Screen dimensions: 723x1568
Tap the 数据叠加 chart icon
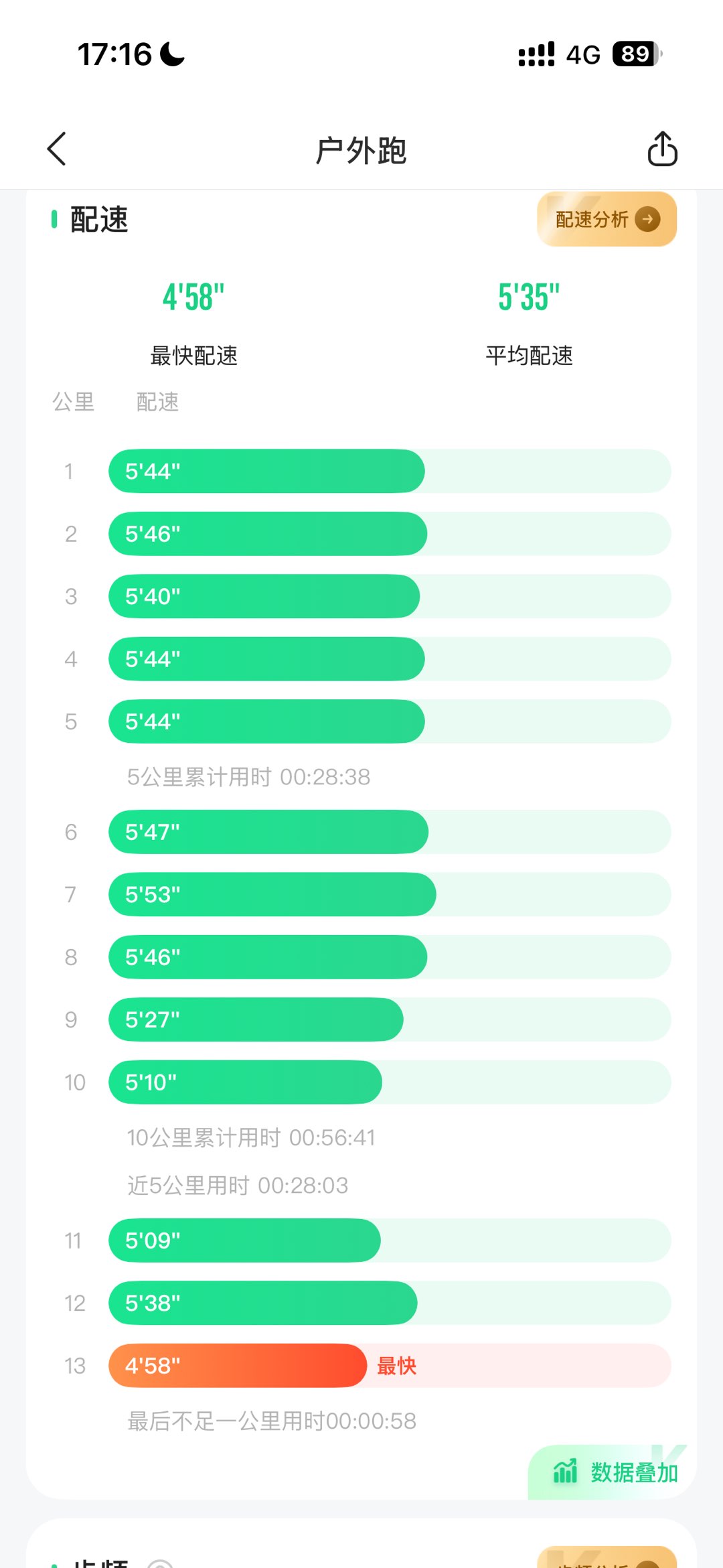pos(565,1472)
